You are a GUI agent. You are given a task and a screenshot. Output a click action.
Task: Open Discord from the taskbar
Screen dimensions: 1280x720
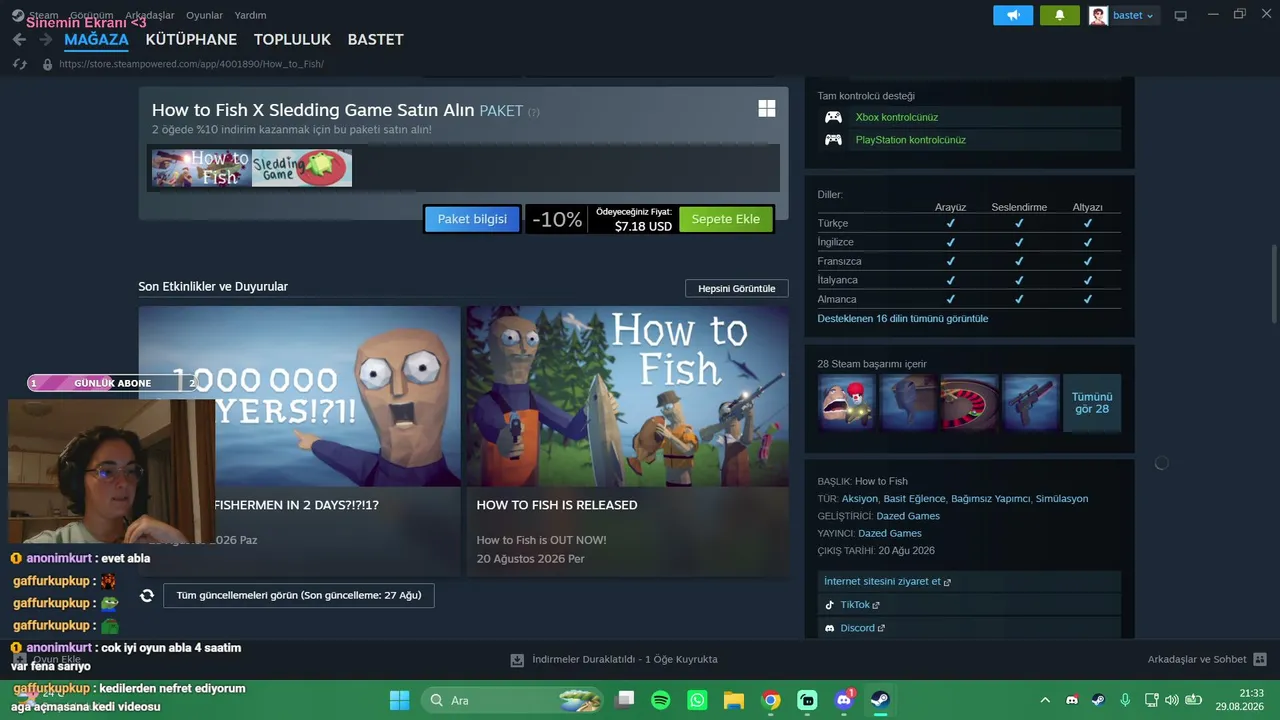pyautogui.click(x=844, y=700)
